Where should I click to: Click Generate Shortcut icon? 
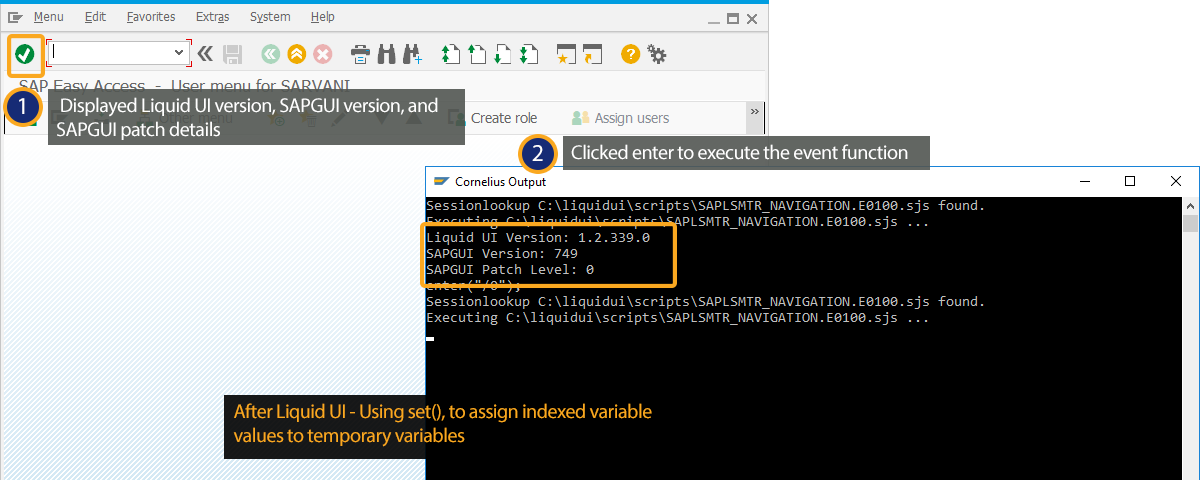pos(593,54)
